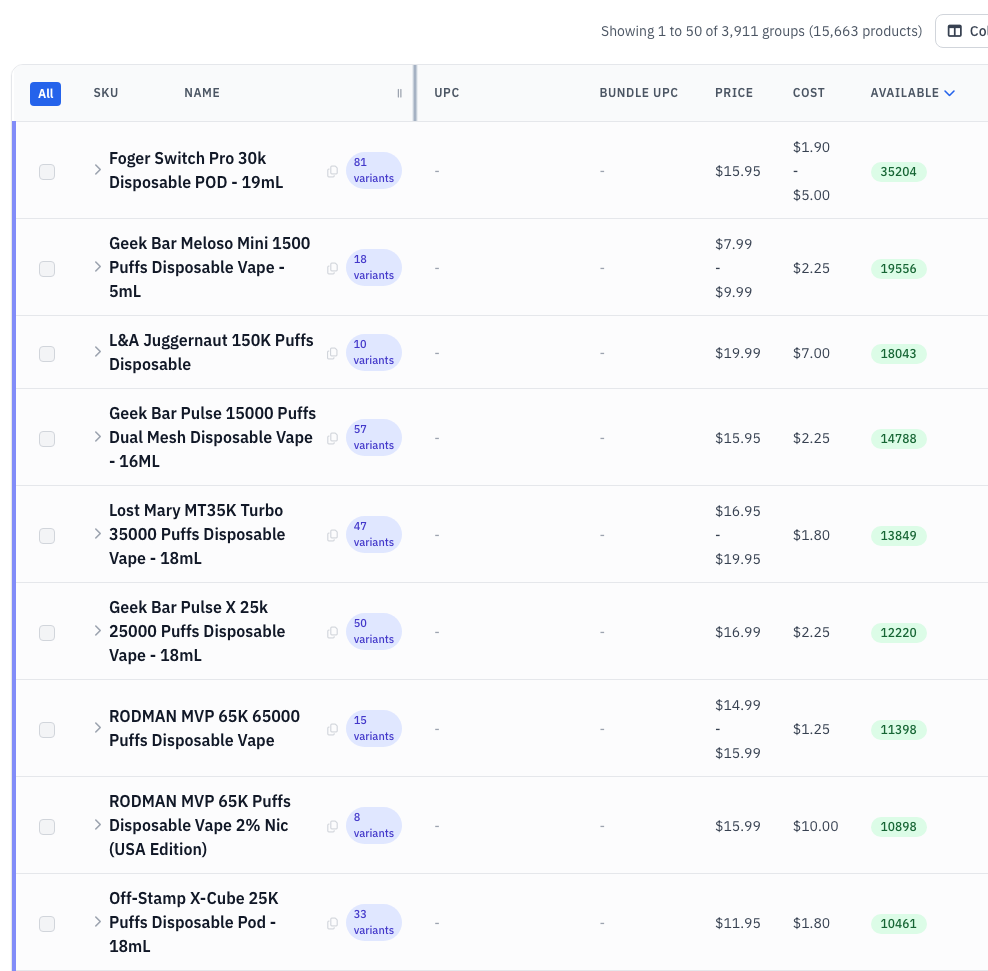Click the columns icon button at top right

[955, 31]
